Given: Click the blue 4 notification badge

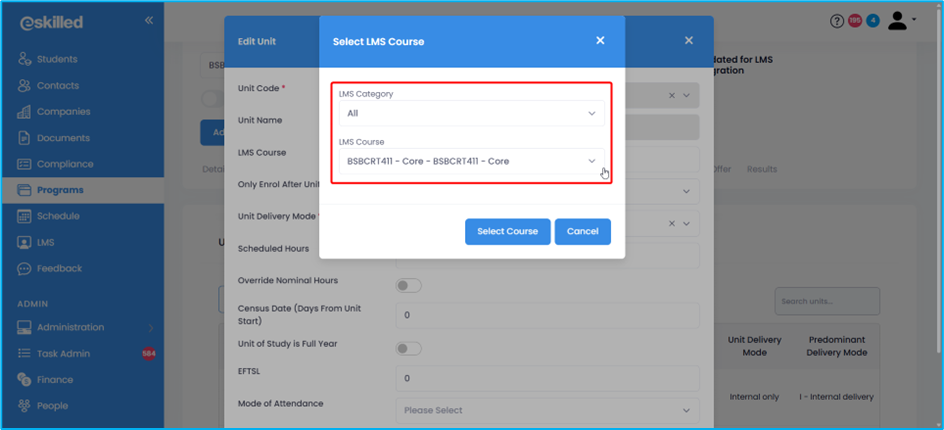Looking at the screenshot, I should (873, 21).
